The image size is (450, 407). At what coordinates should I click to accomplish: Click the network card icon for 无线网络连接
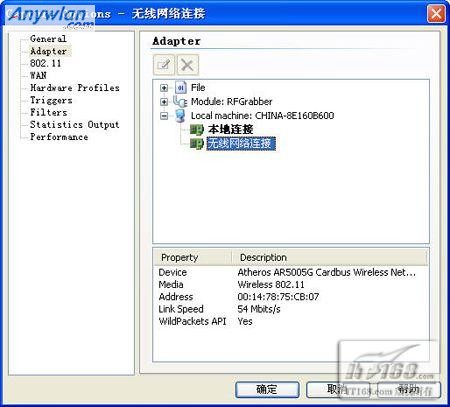[197, 144]
